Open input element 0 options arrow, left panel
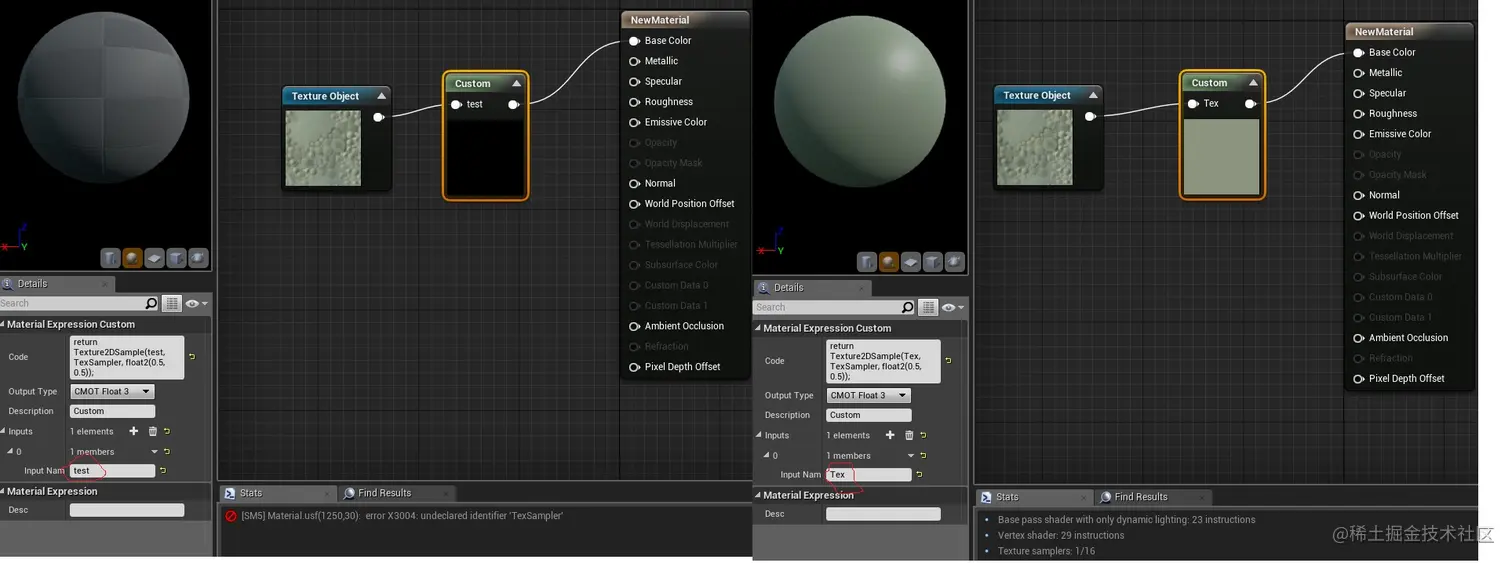Image resolution: width=1512 pixels, height=563 pixels. click(153, 452)
